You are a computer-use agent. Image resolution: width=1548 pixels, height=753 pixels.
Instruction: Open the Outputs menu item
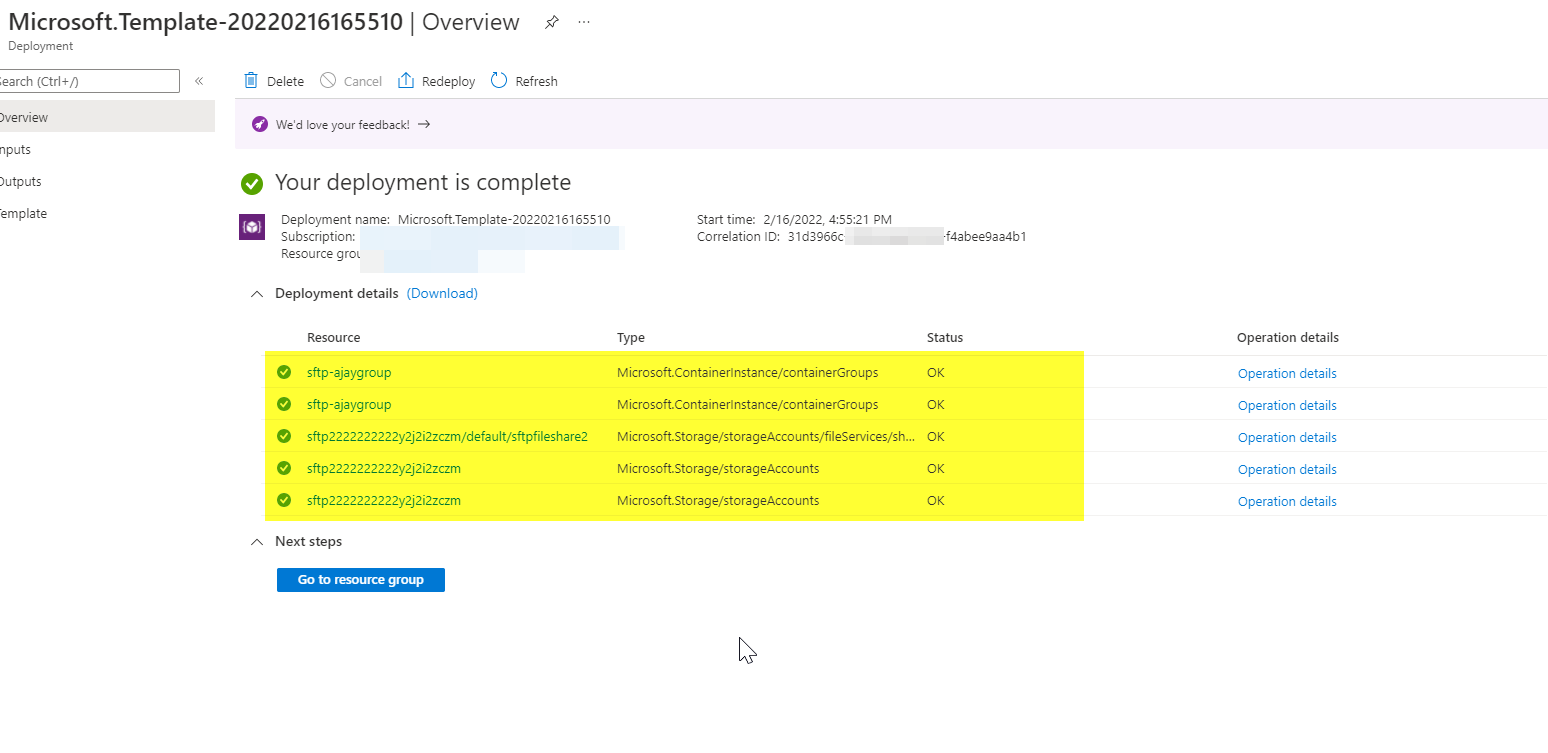tap(107, 181)
